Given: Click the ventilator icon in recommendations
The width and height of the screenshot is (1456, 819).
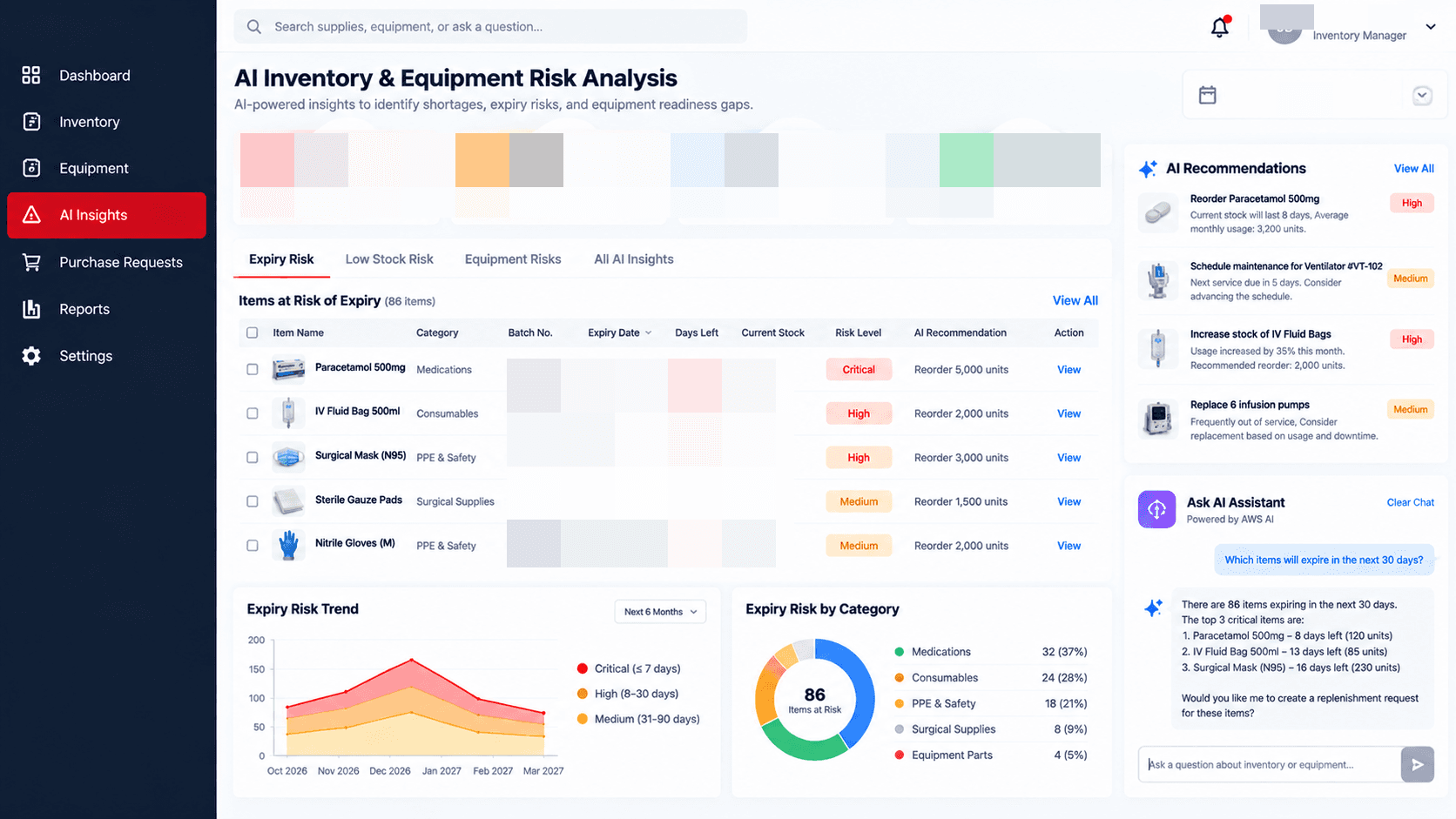Looking at the screenshot, I should (x=1158, y=280).
